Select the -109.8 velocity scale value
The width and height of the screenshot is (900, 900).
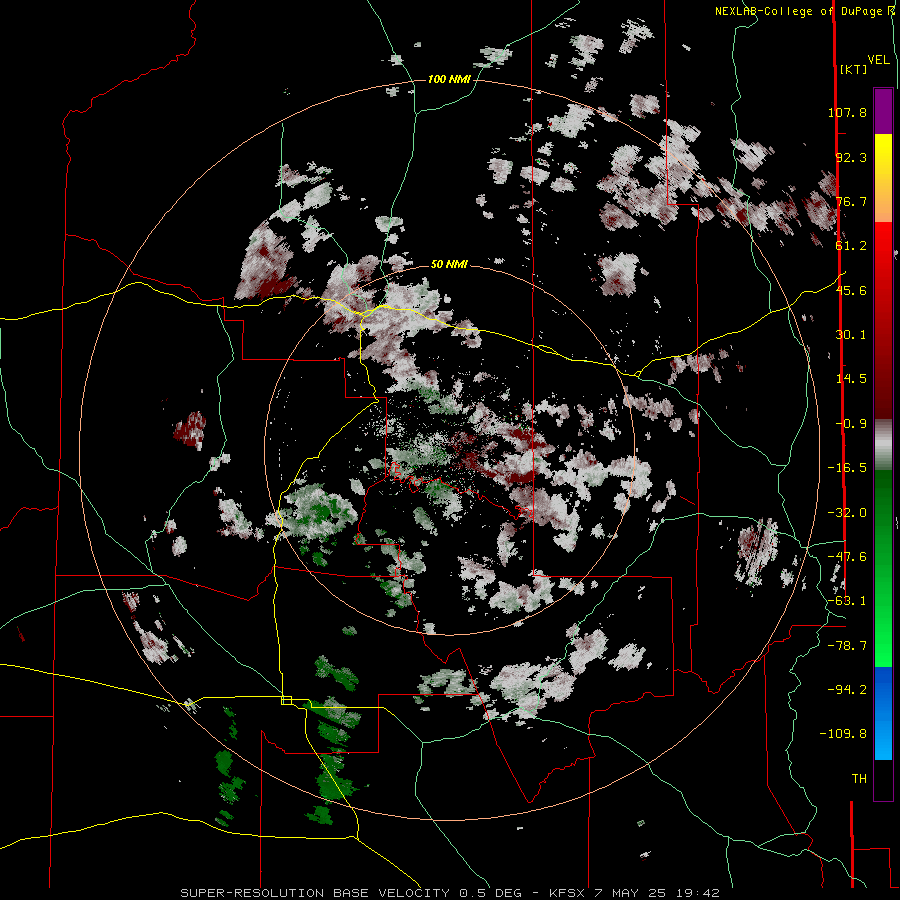843,734
